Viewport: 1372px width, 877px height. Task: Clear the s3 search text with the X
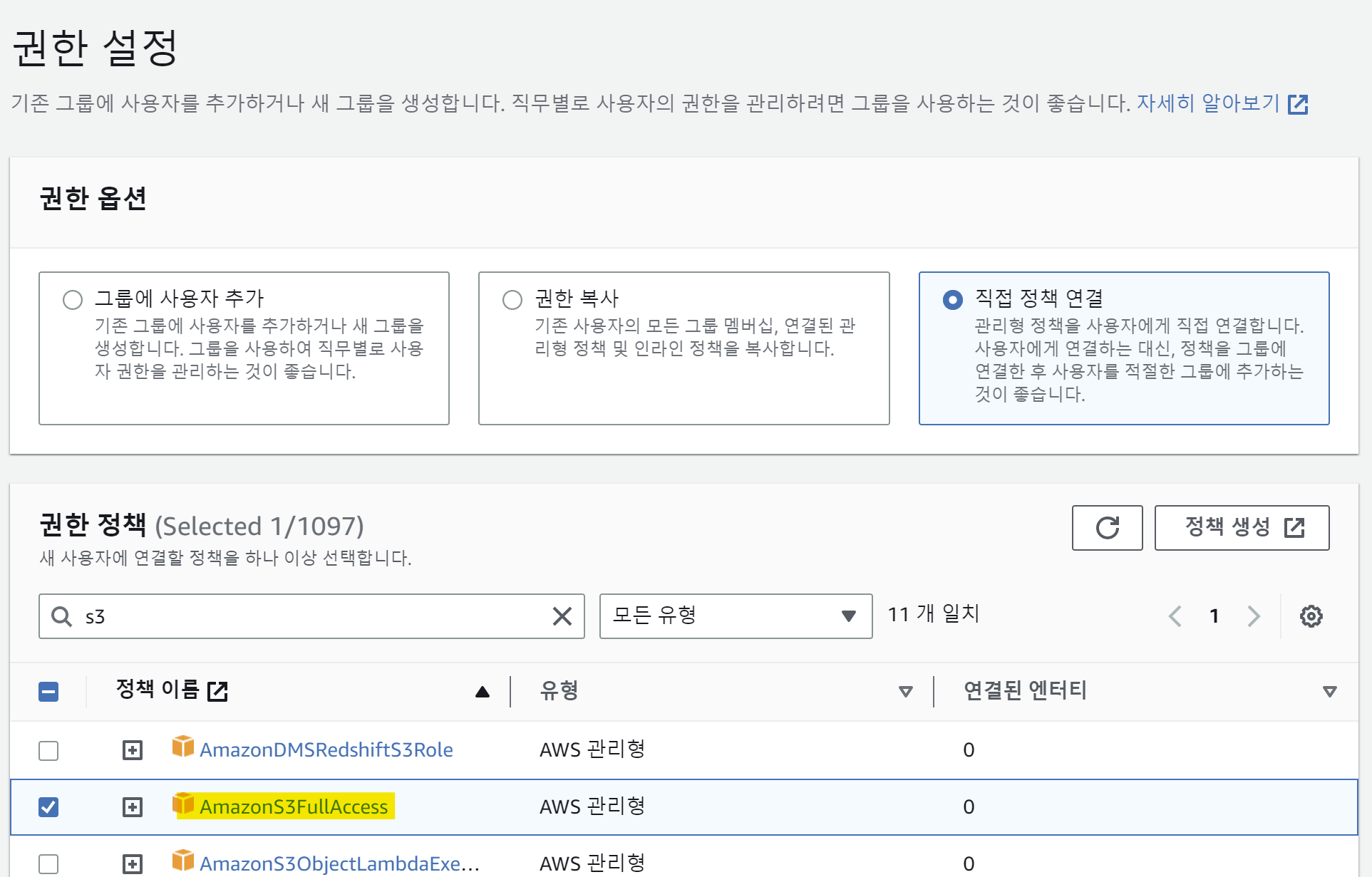point(562,616)
